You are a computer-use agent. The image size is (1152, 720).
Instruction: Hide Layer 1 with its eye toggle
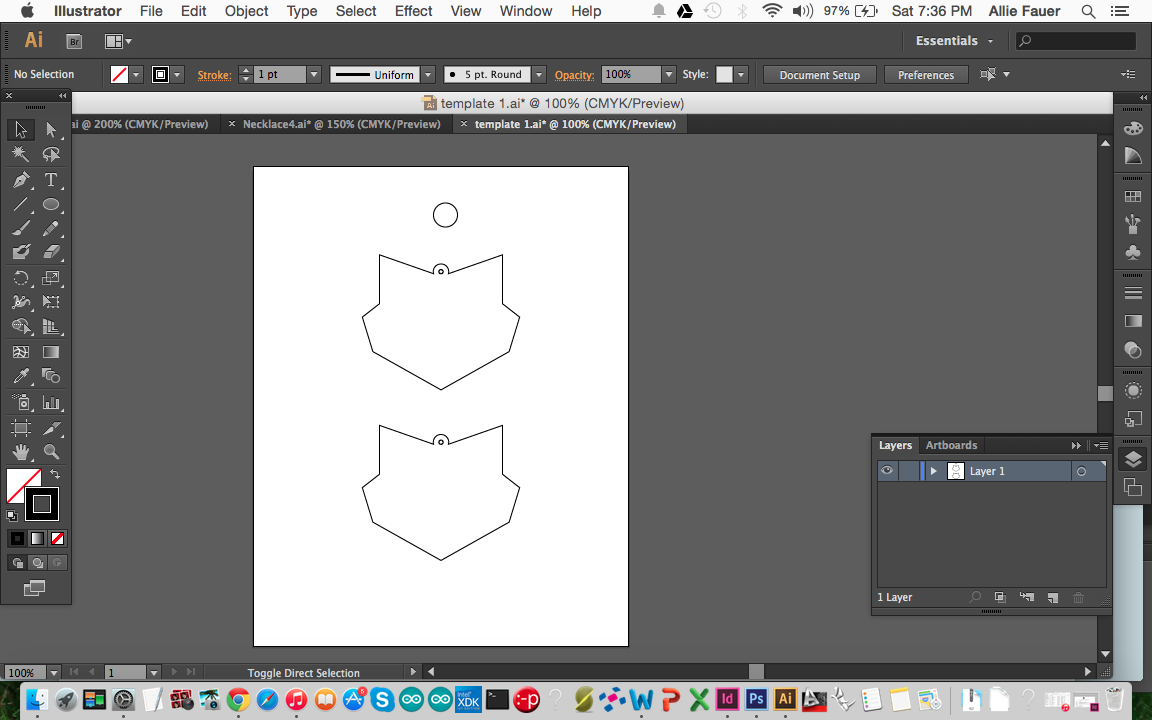887,471
